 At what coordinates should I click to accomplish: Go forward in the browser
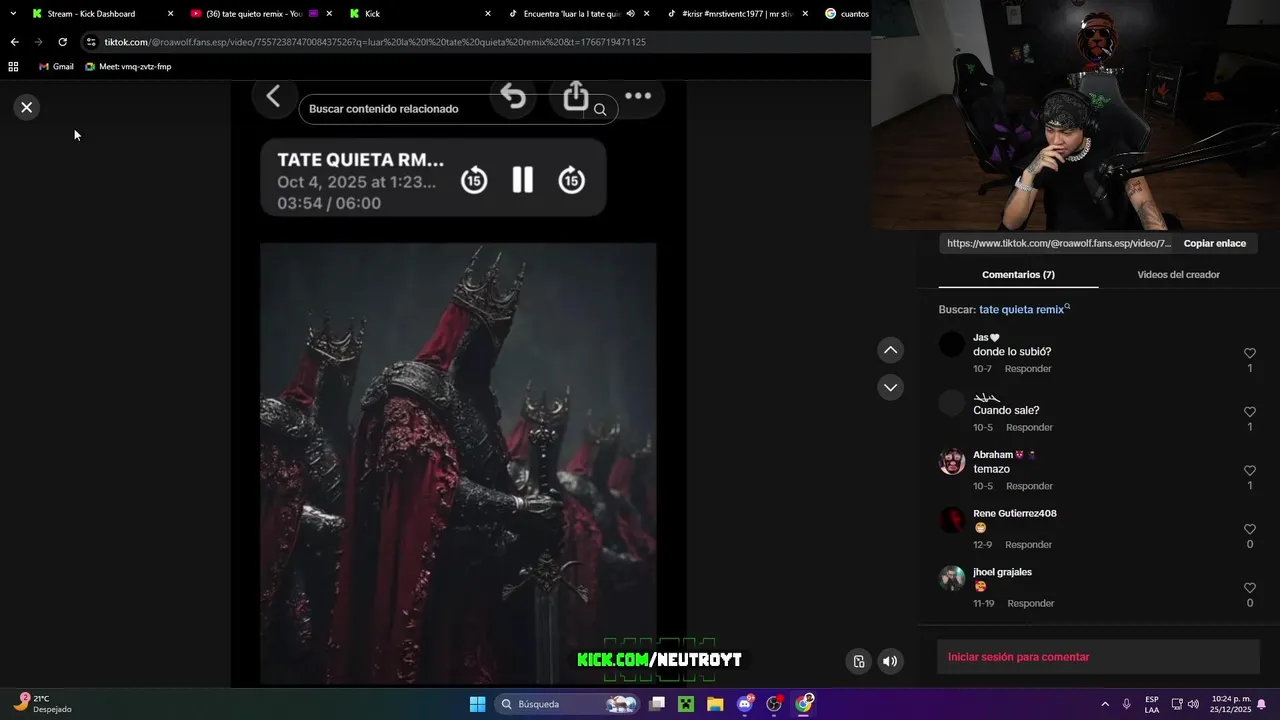(x=38, y=42)
